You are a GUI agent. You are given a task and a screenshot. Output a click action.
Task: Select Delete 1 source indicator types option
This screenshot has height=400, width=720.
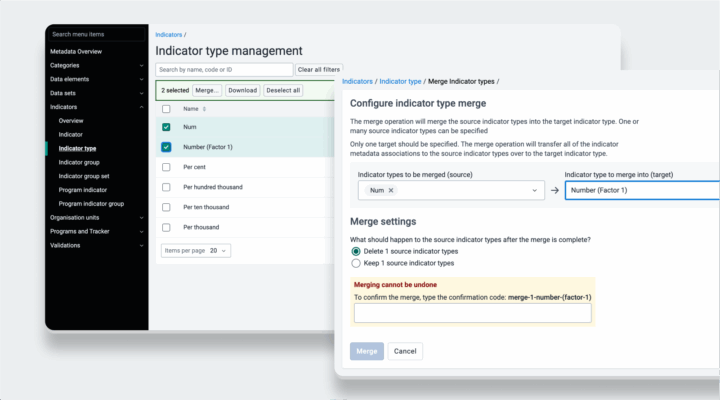coord(356,251)
